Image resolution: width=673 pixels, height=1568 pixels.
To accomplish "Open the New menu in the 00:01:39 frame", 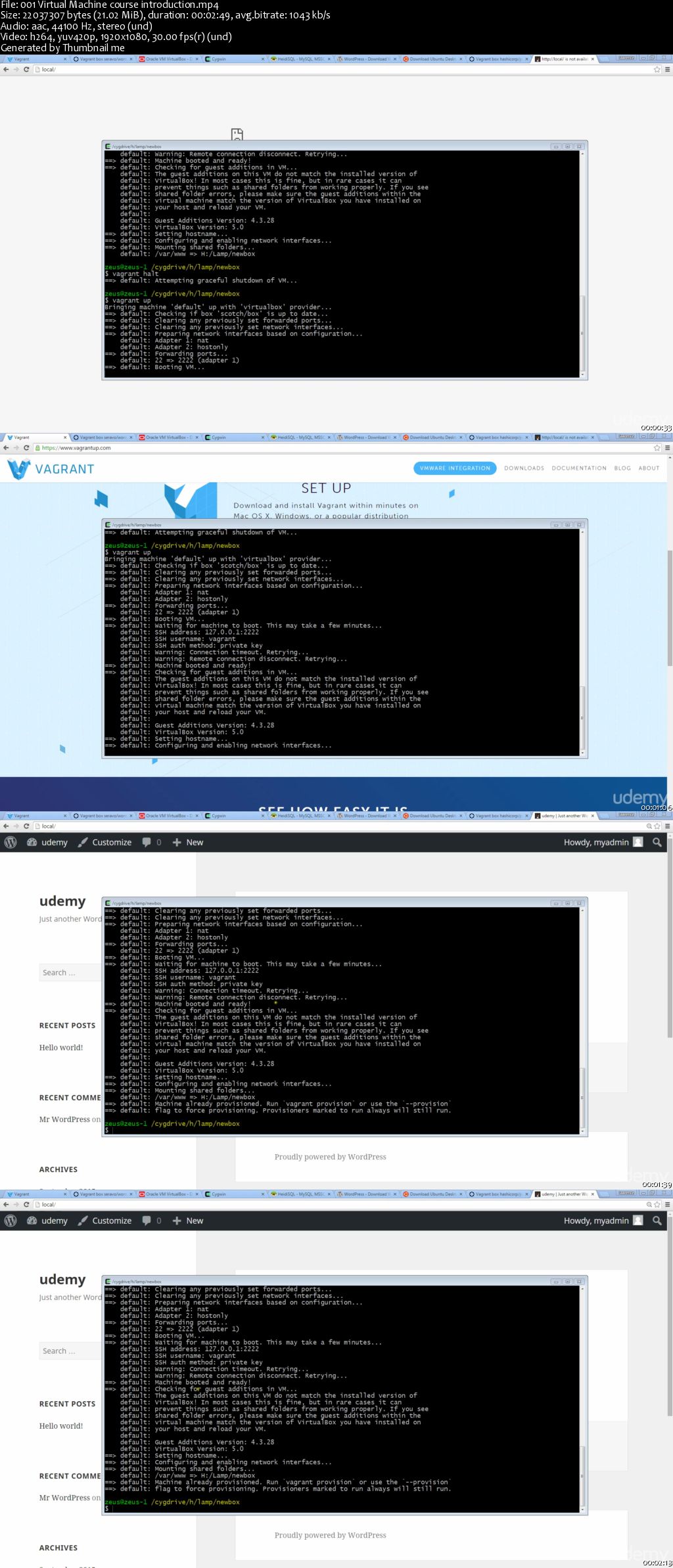I will (188, 842).
